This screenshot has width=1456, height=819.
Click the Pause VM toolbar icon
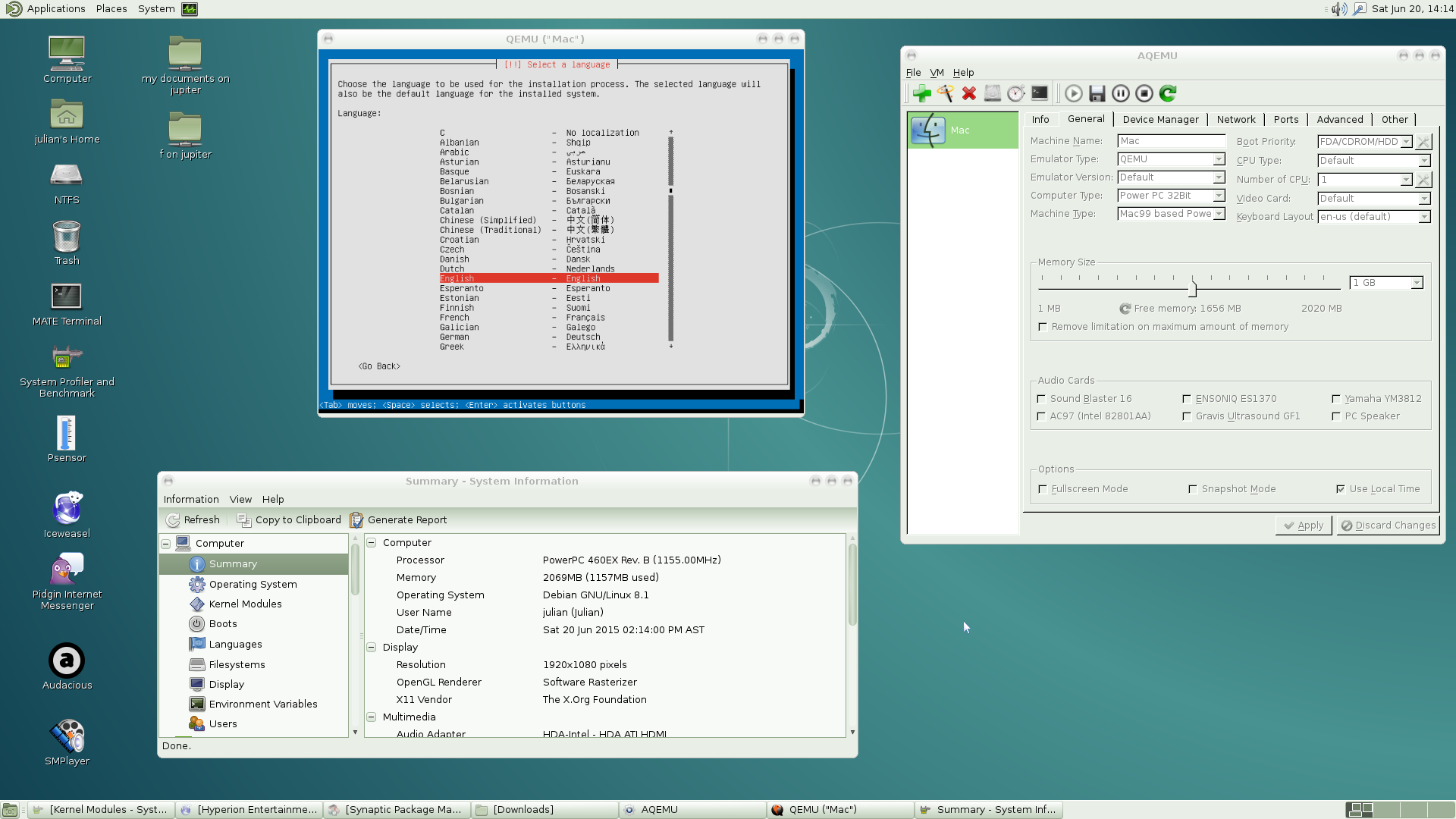[1120, 93]
